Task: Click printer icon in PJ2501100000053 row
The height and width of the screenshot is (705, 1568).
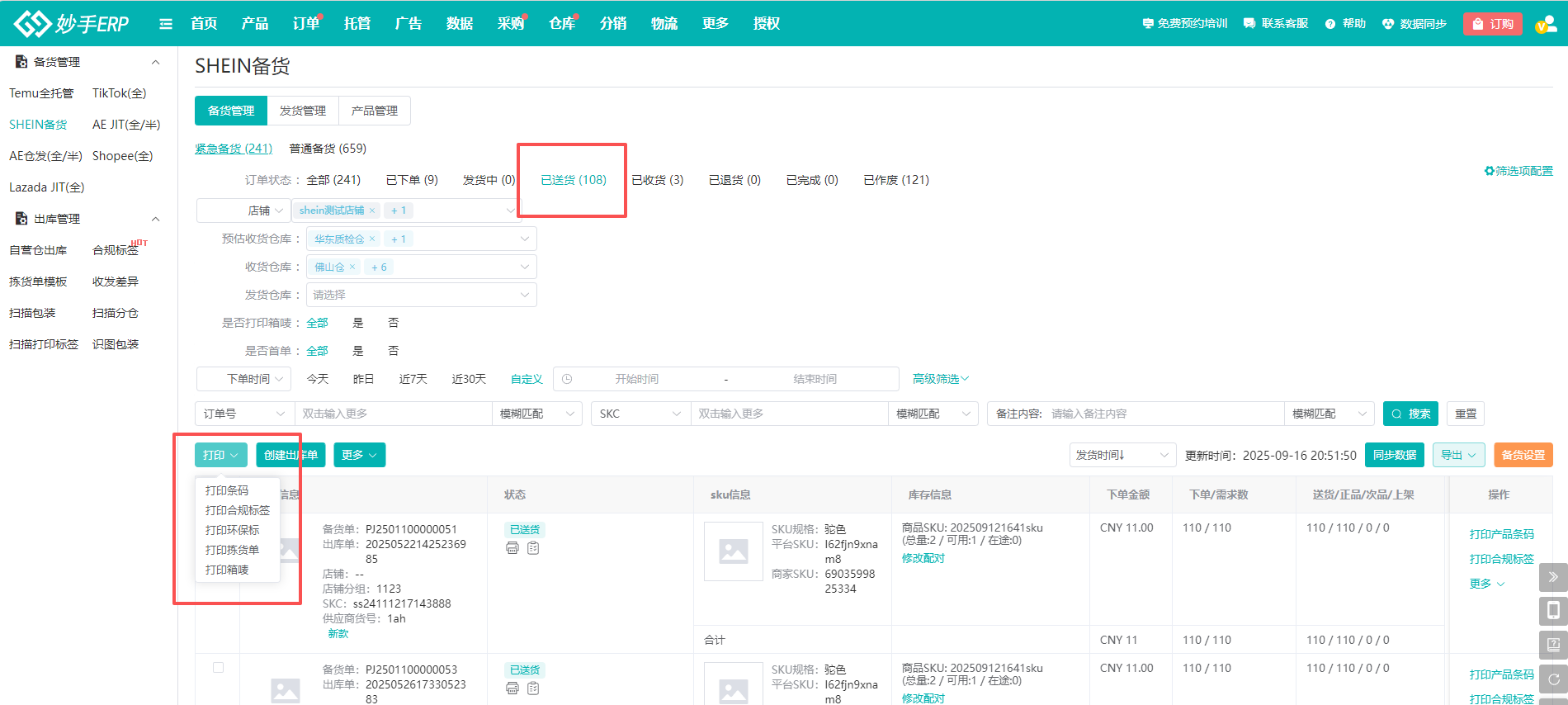Action: pos(512,688)
